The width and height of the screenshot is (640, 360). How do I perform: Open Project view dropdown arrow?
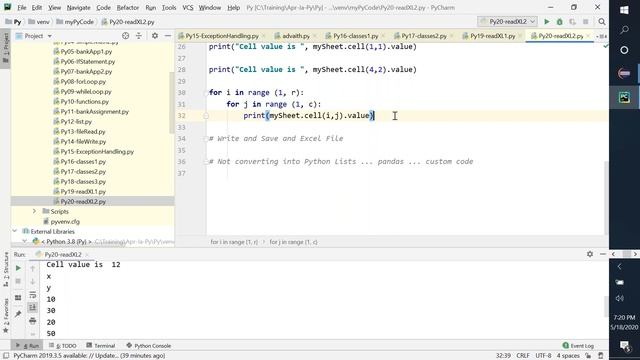(x=50, y=36)
